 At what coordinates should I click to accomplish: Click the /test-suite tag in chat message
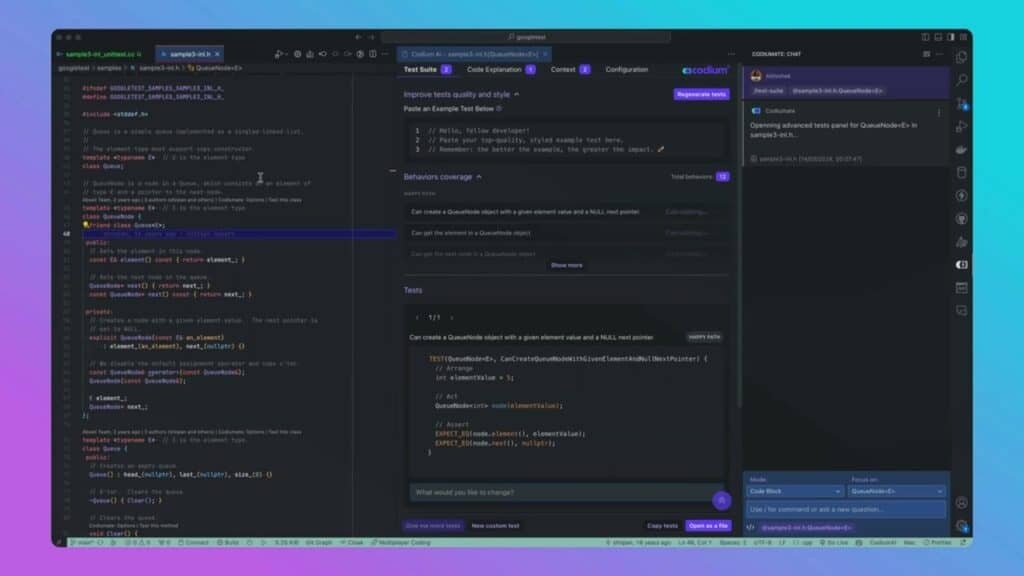pyautogui.click(x=768, y=91)
